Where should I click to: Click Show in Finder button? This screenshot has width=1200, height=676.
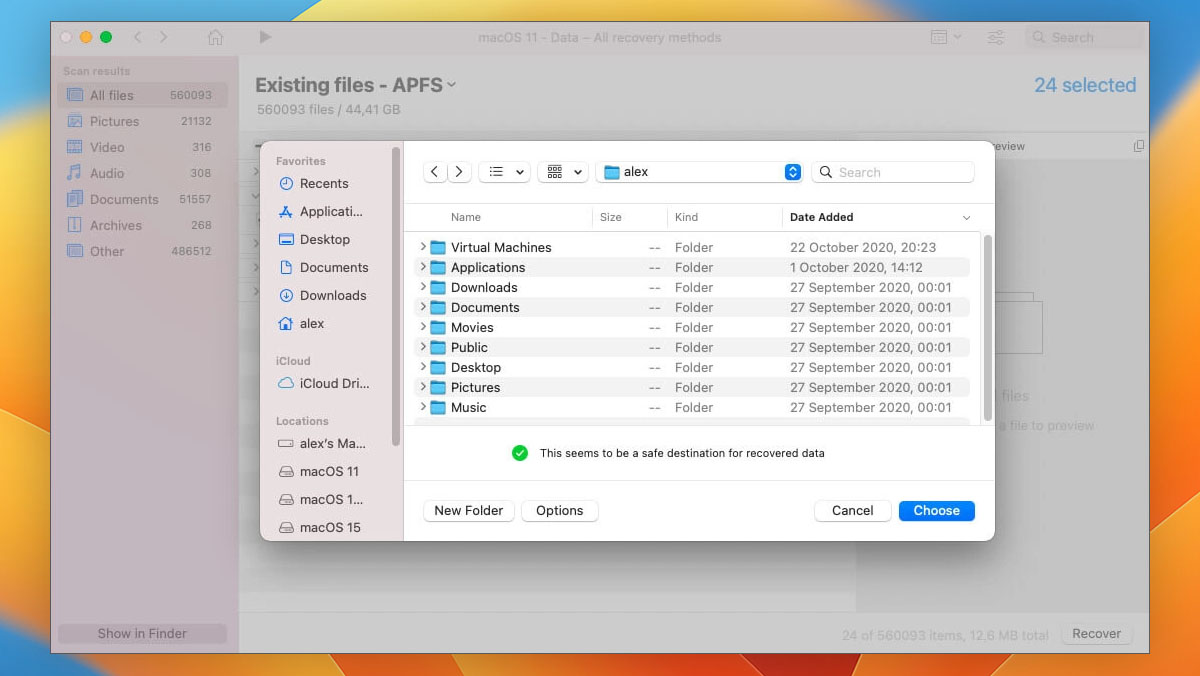(143, 633)
